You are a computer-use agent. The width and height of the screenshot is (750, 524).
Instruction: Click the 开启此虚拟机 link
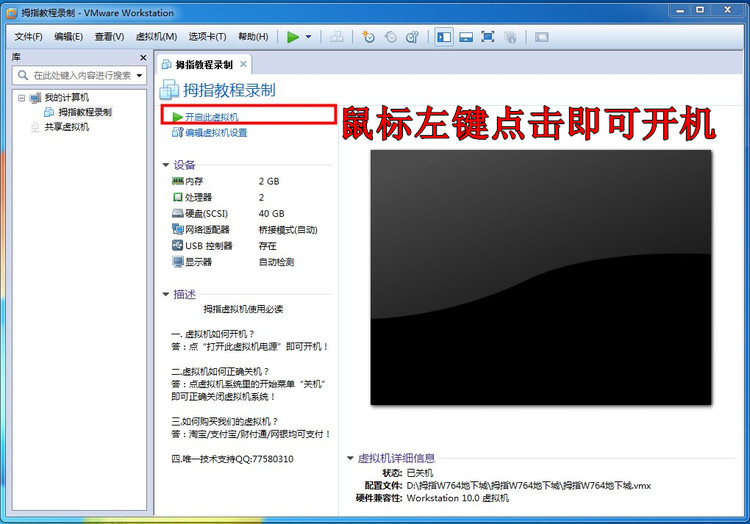click(211, 117)
